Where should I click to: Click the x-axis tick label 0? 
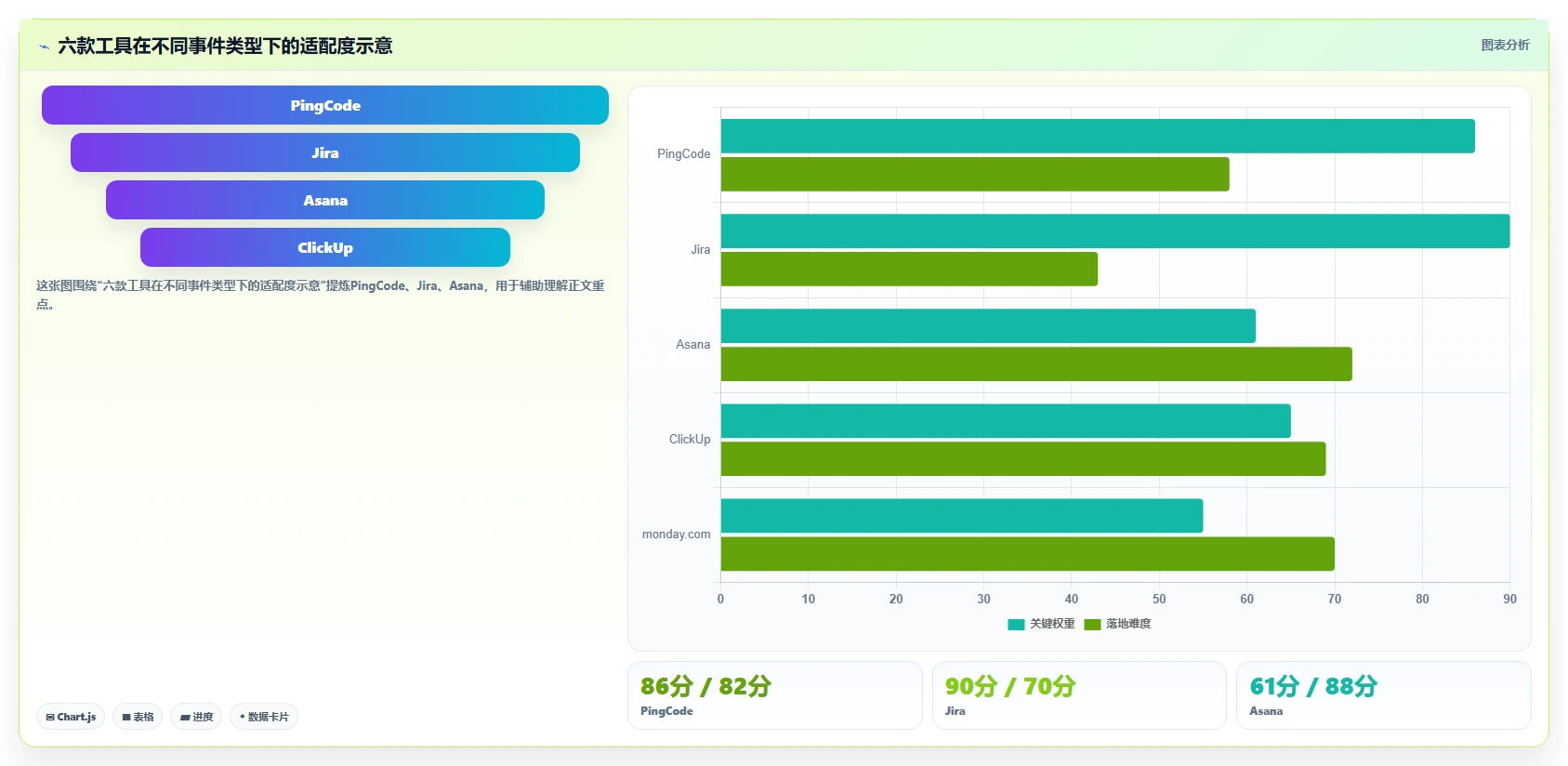click(720, 599)
